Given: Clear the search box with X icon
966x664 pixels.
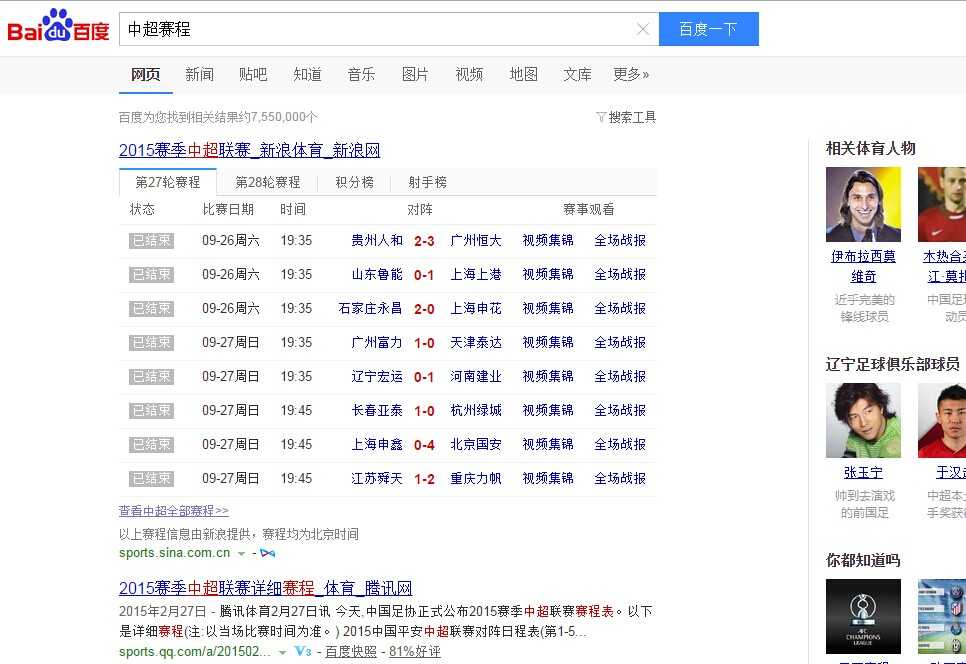Looking at the screenshot, I should 643,29.
